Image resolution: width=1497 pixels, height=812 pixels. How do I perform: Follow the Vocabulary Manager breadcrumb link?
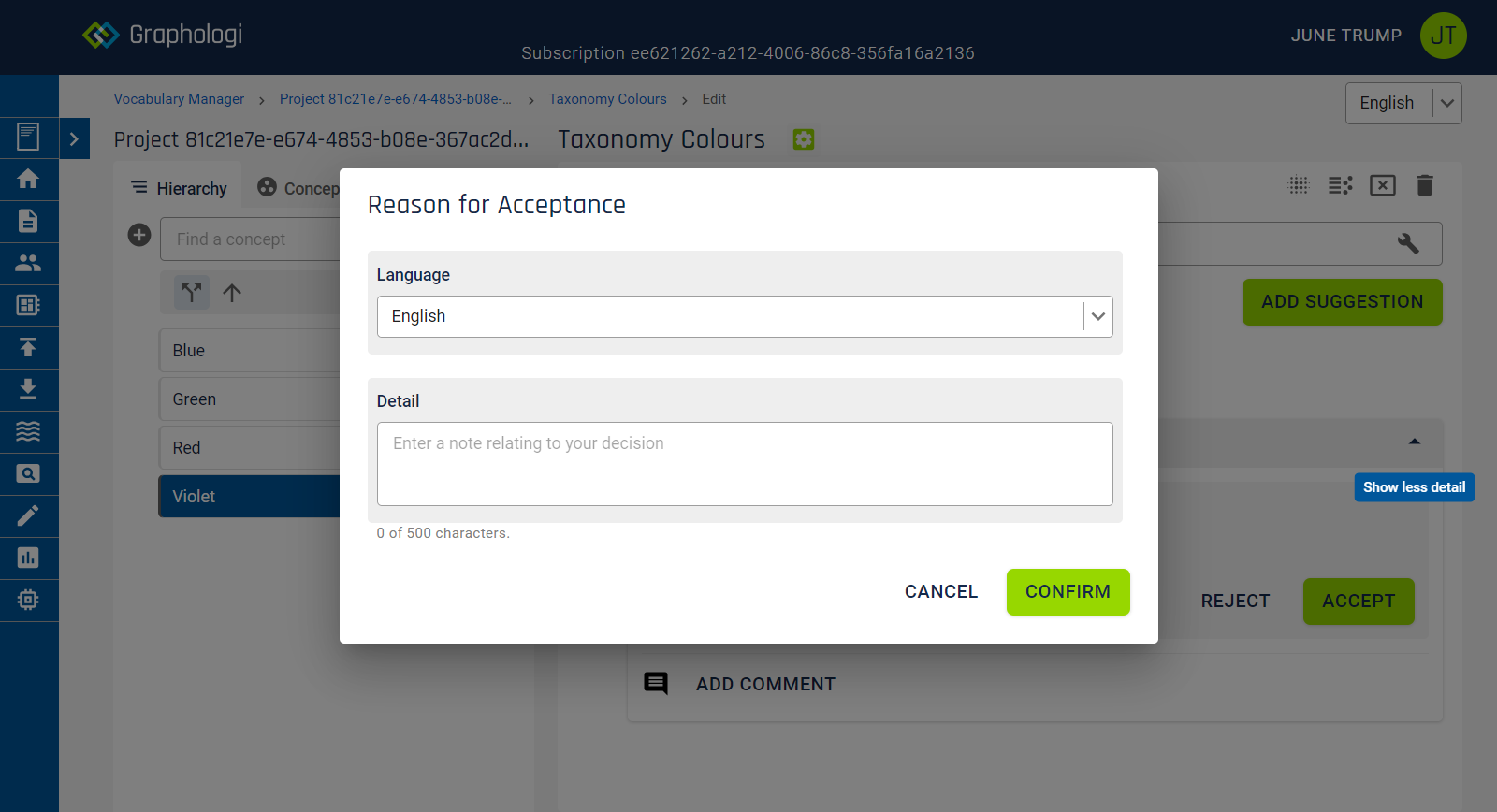[x=179, y=99]
